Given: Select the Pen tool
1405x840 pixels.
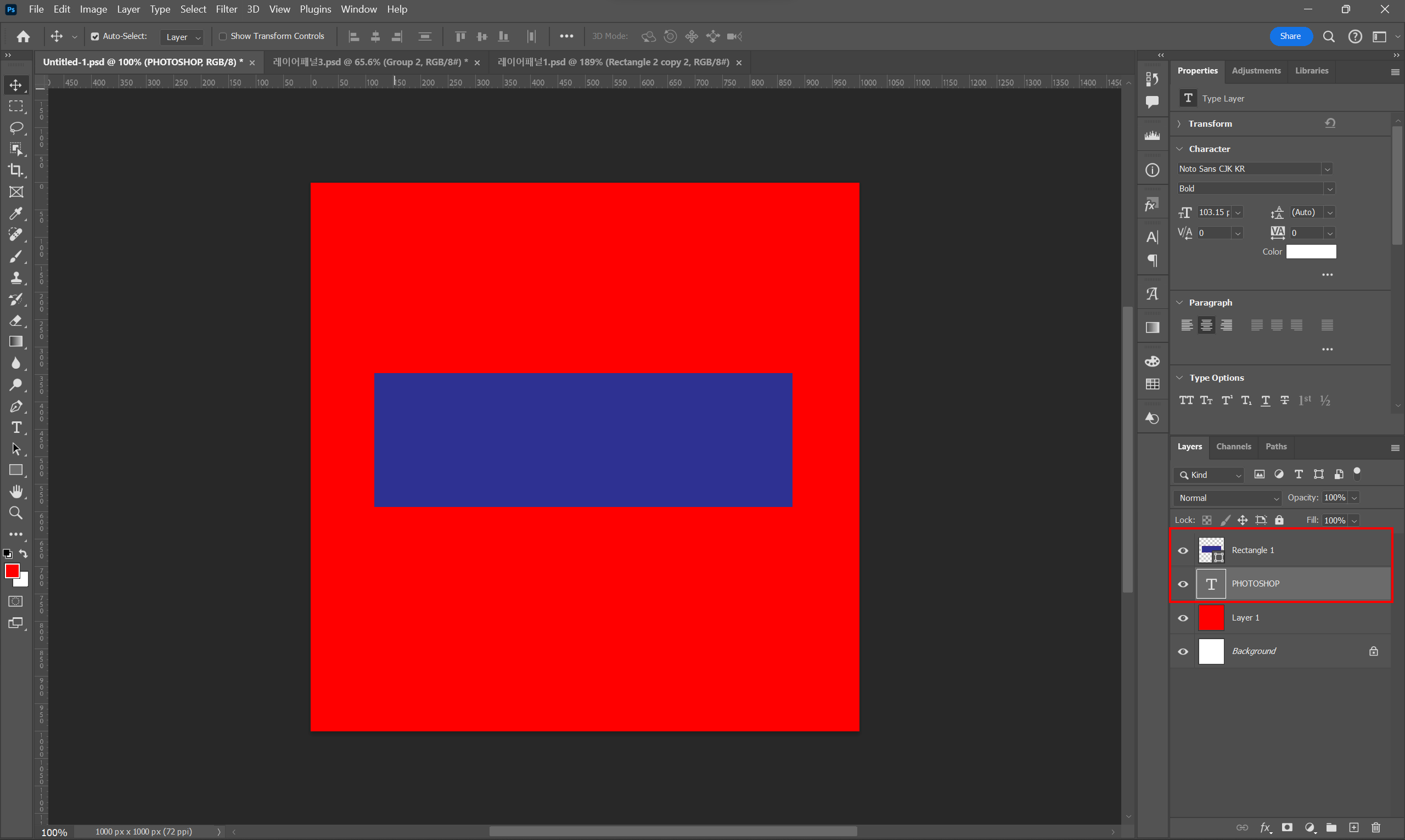Looking at the screenshot, I should coord(16,407).
